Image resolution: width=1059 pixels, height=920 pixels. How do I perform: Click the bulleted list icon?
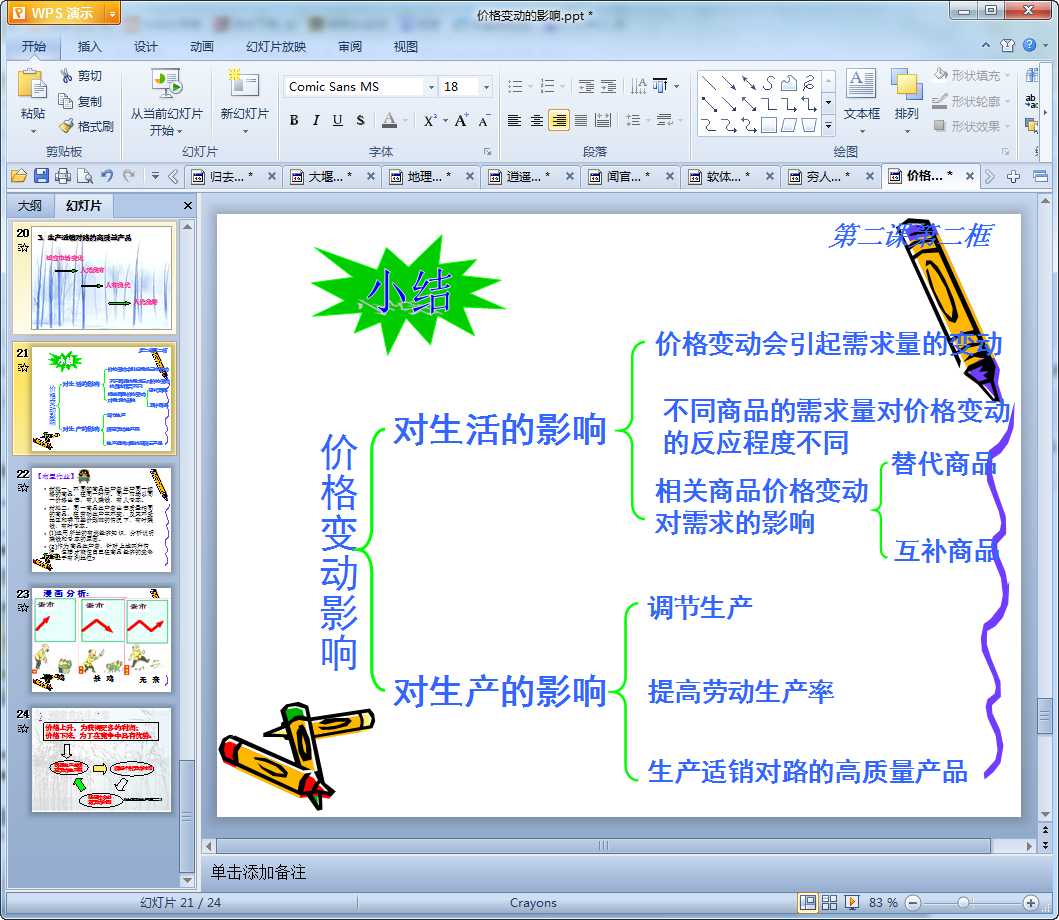515,86
